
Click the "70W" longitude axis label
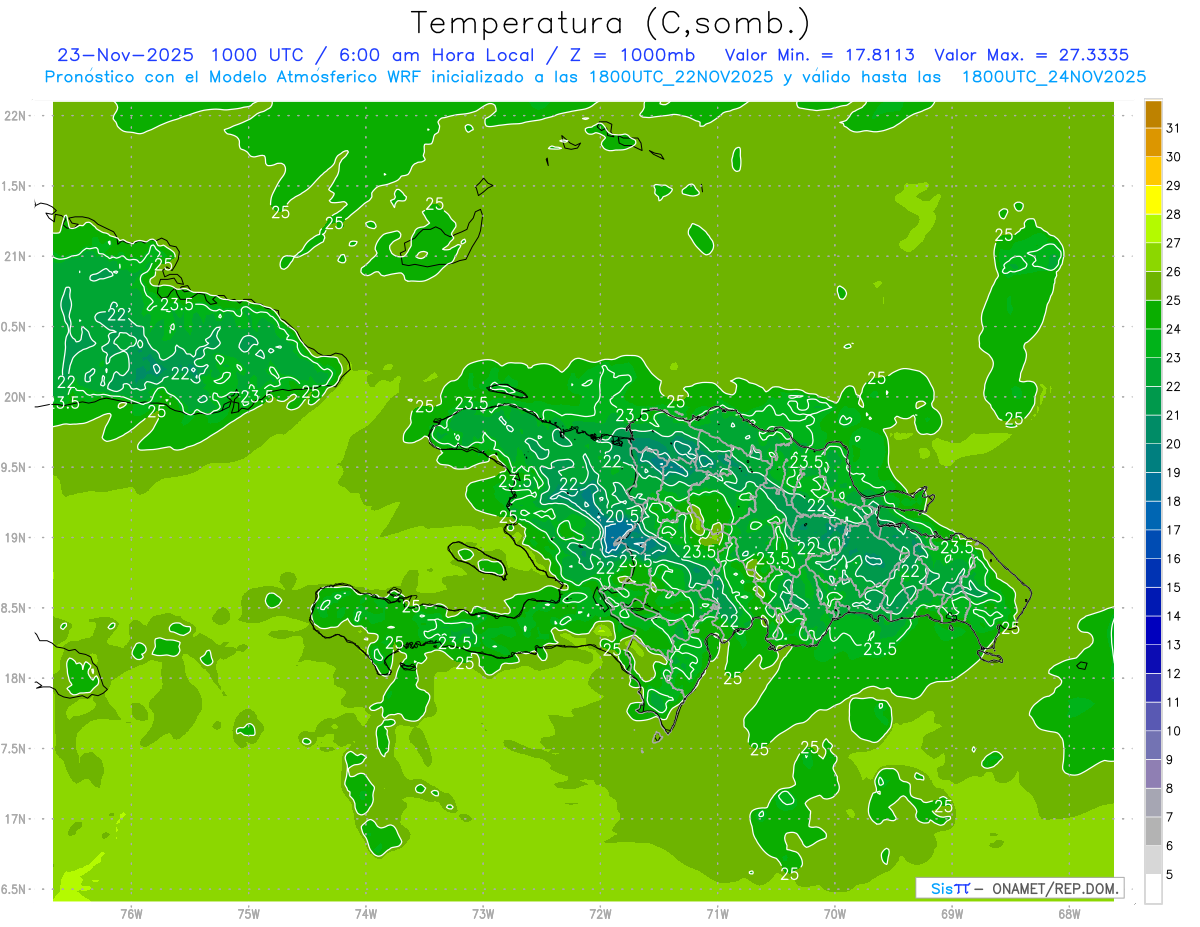point(835,913)
